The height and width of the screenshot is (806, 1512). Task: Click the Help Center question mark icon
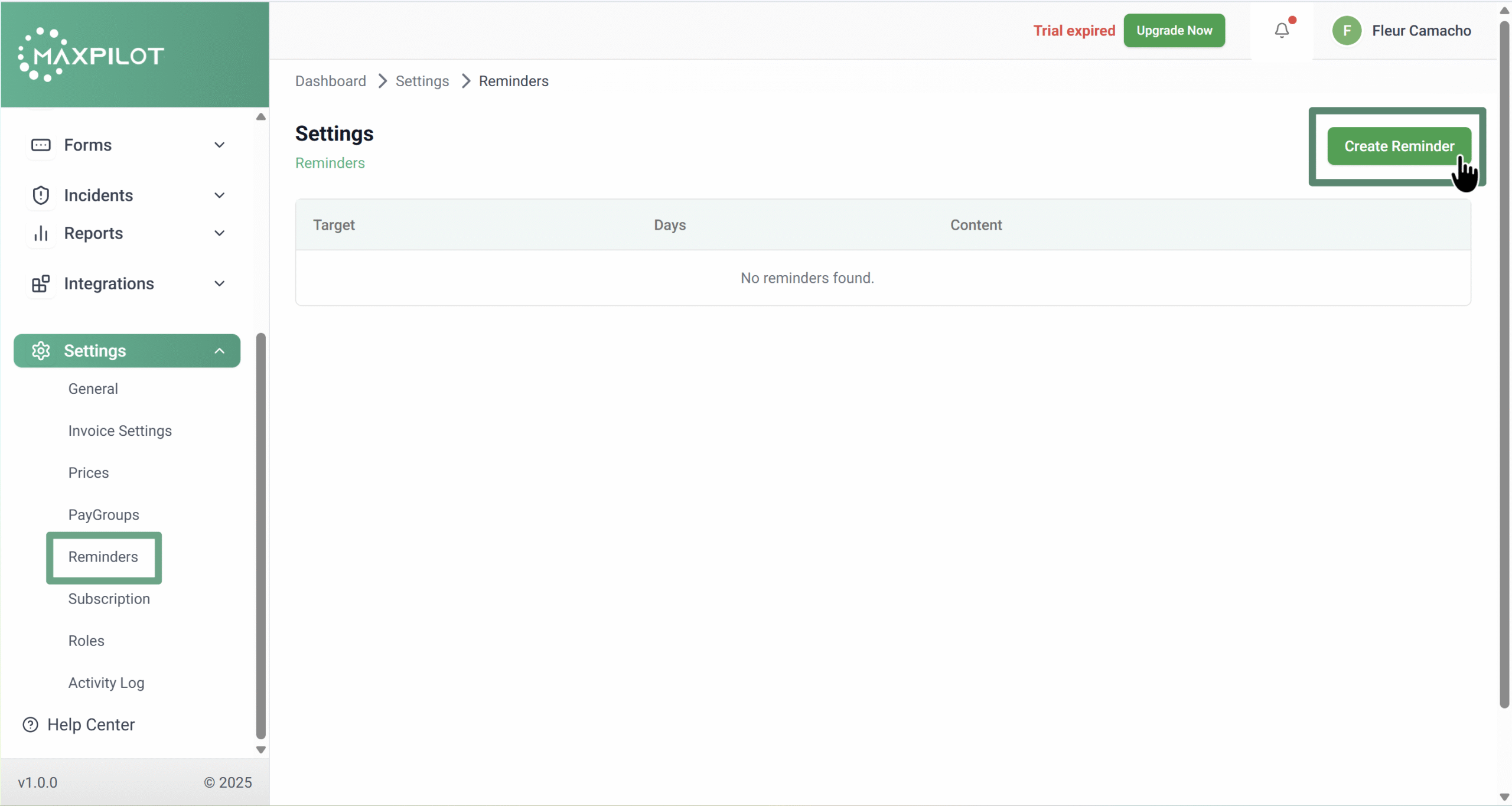tap(30, 725)
